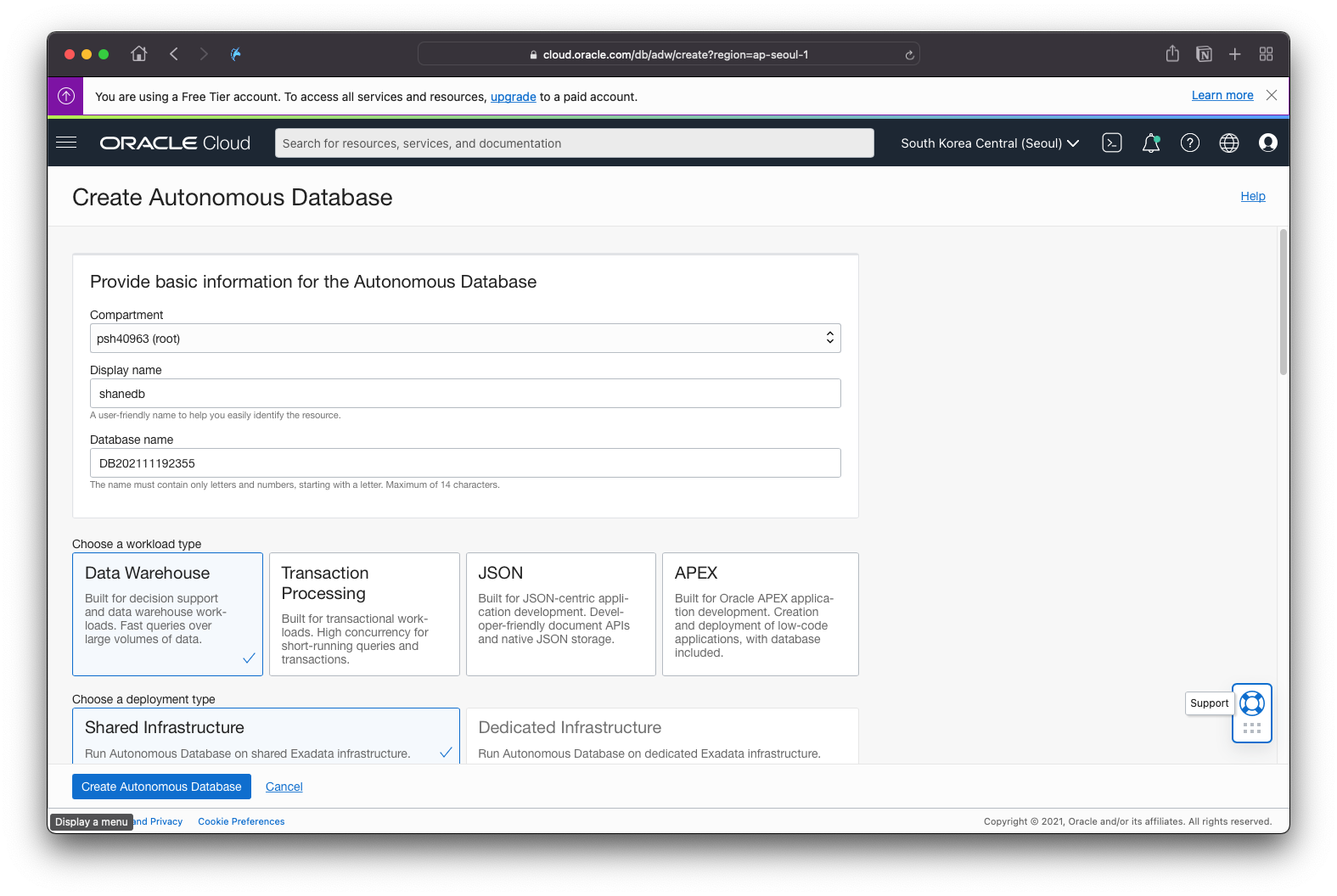Open the Help link

pos(1253,196)
